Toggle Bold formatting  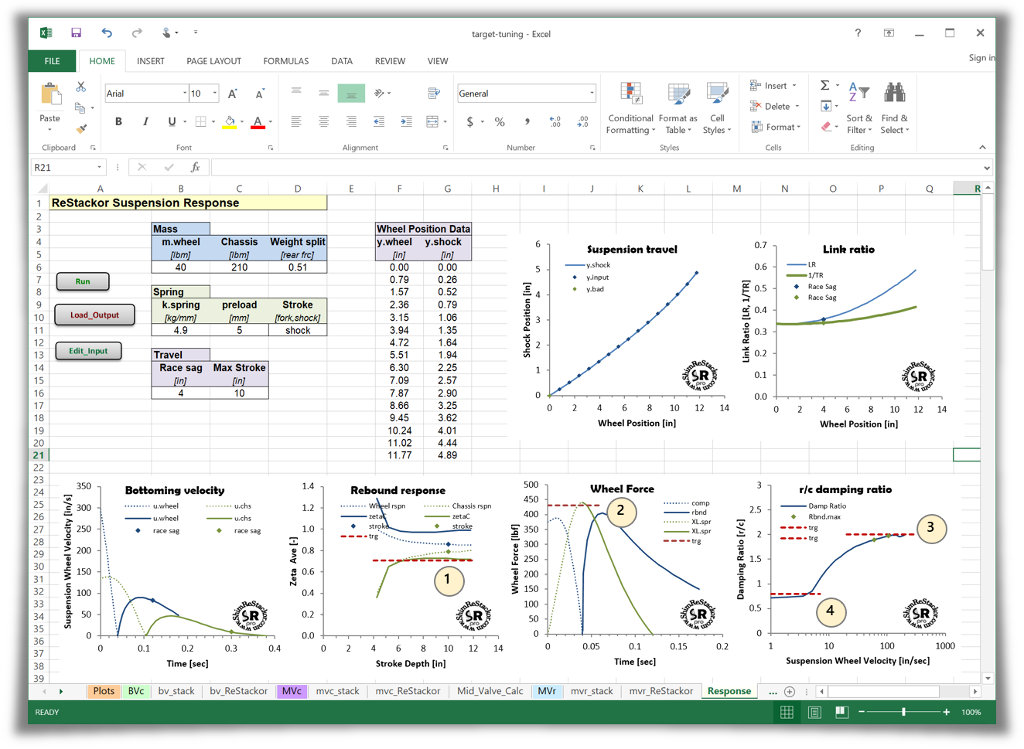tap(118, 121)
